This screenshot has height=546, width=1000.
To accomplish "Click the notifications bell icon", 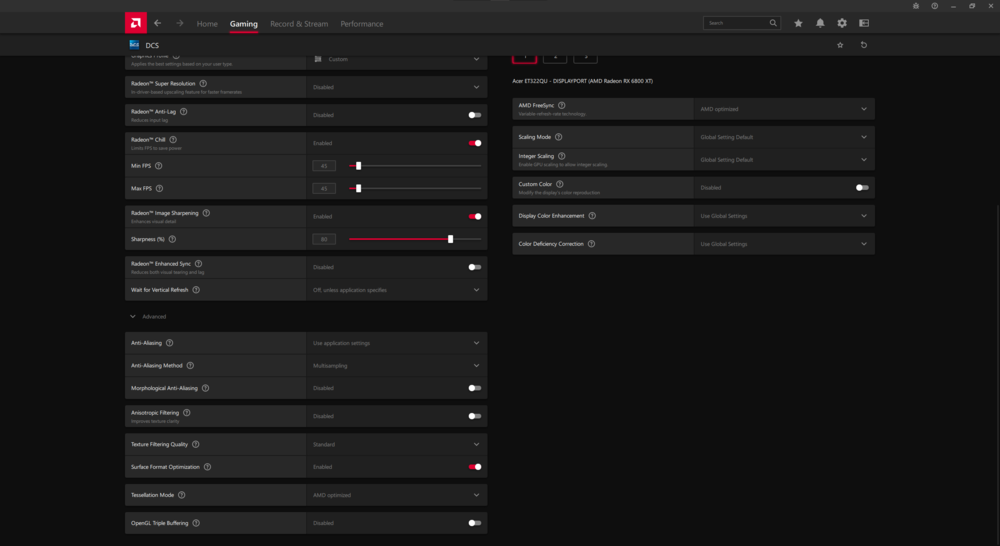I will pos(820,23).
